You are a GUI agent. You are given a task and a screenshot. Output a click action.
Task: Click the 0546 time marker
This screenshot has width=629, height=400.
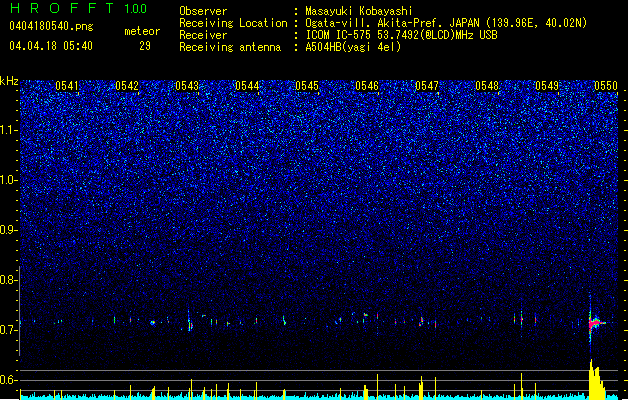[x=367, y=86]
